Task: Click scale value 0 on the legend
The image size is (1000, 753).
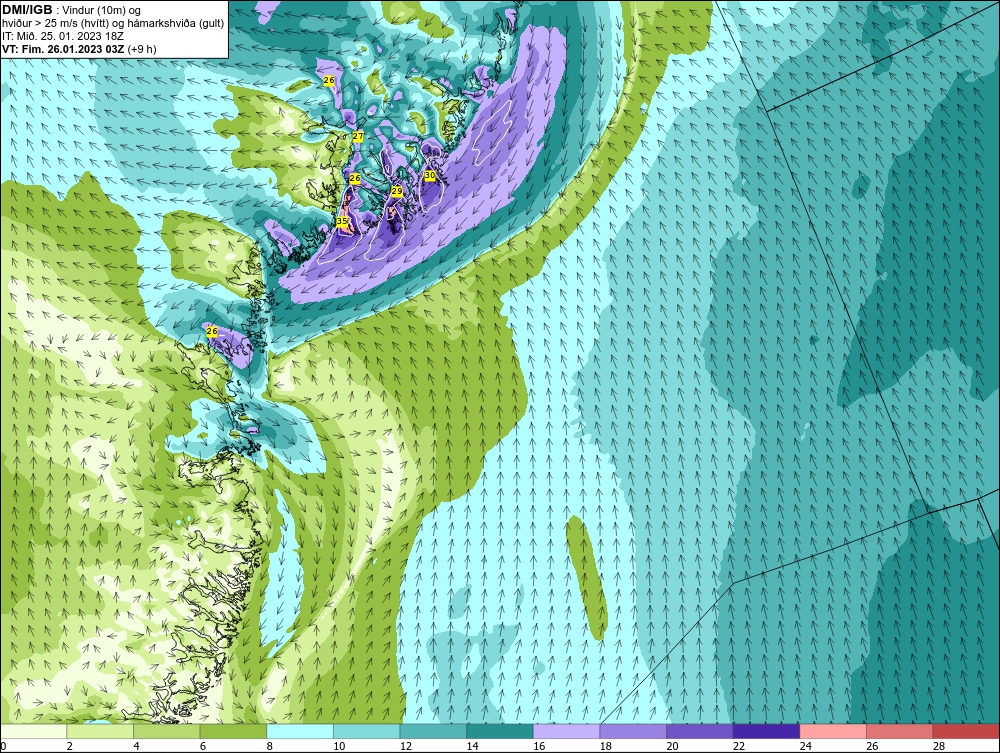Action: click(3, 746)
